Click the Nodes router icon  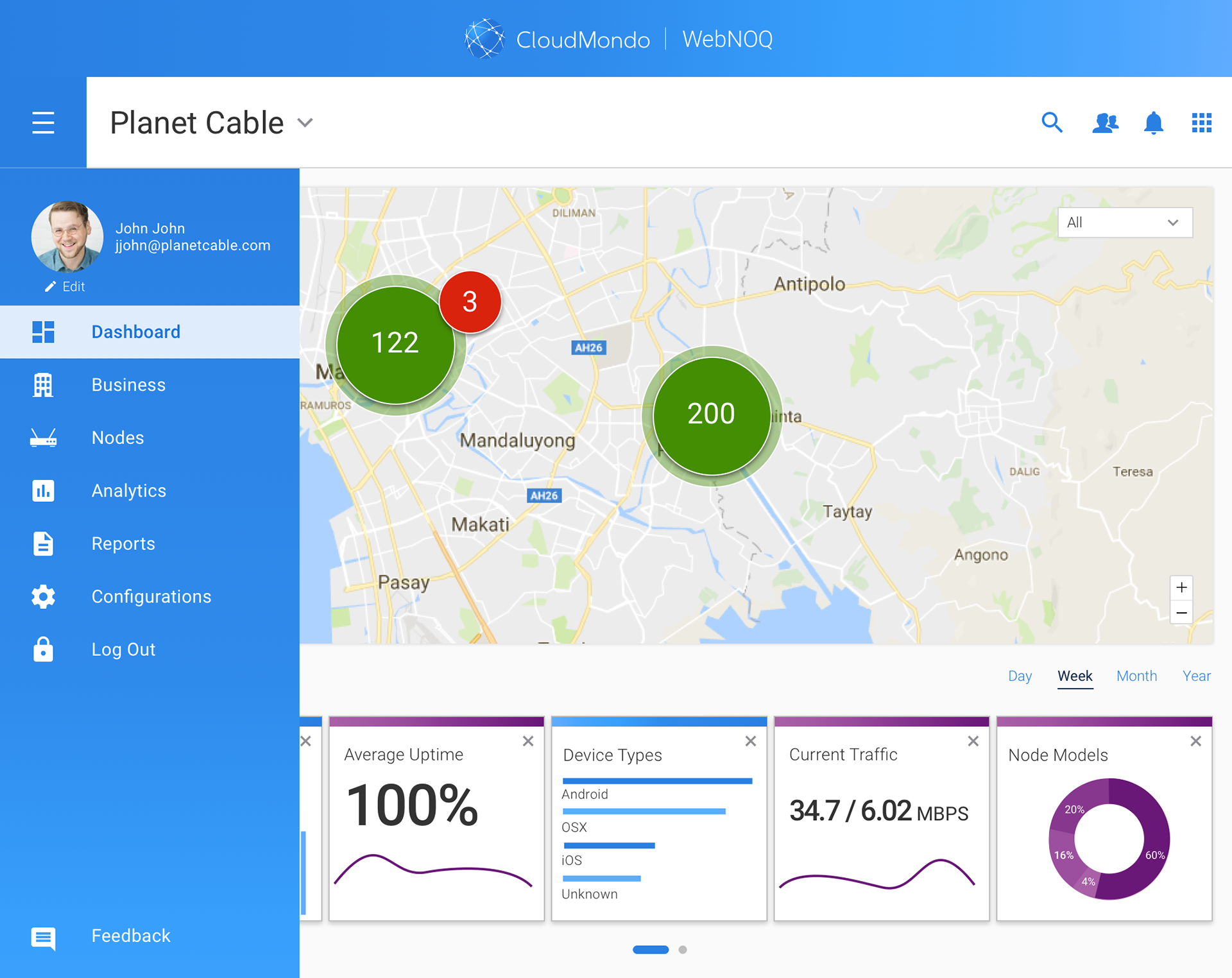pos(43,438)
